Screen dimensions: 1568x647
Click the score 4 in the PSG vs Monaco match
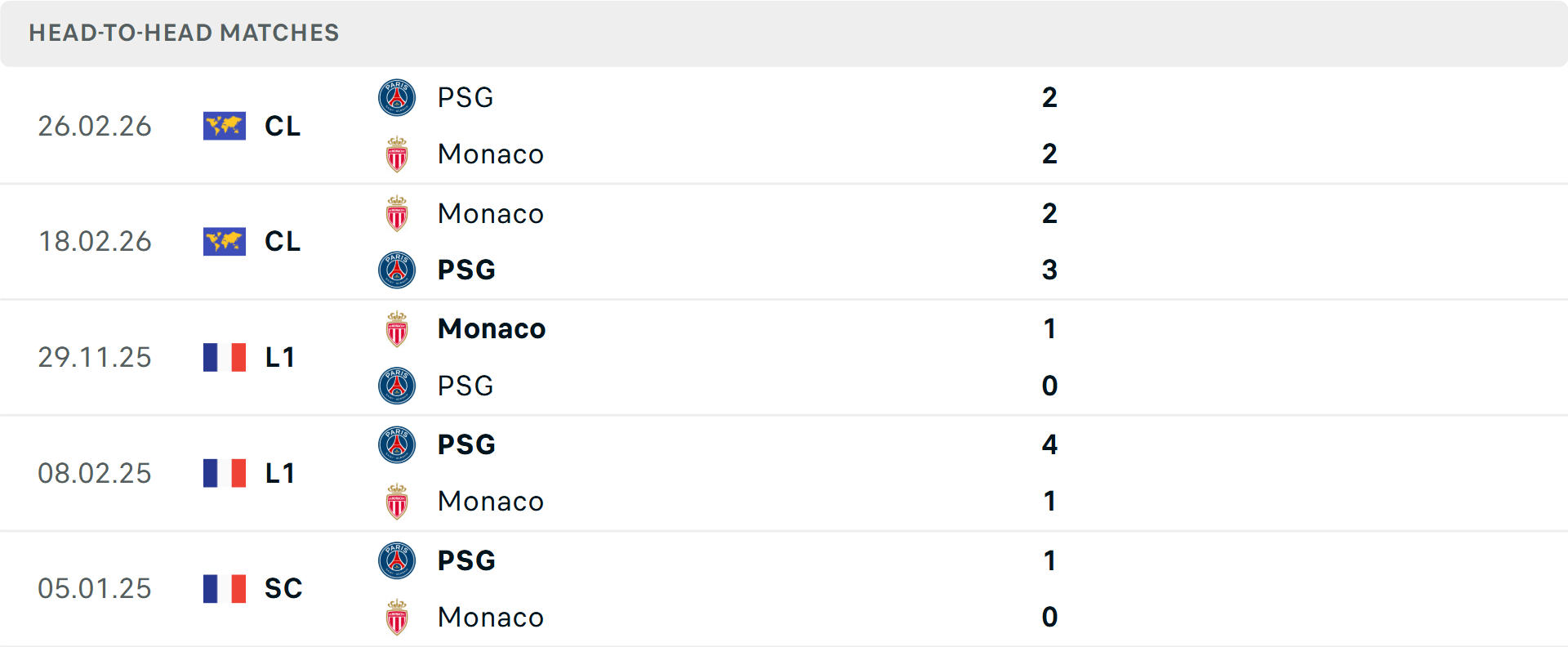1050,445
